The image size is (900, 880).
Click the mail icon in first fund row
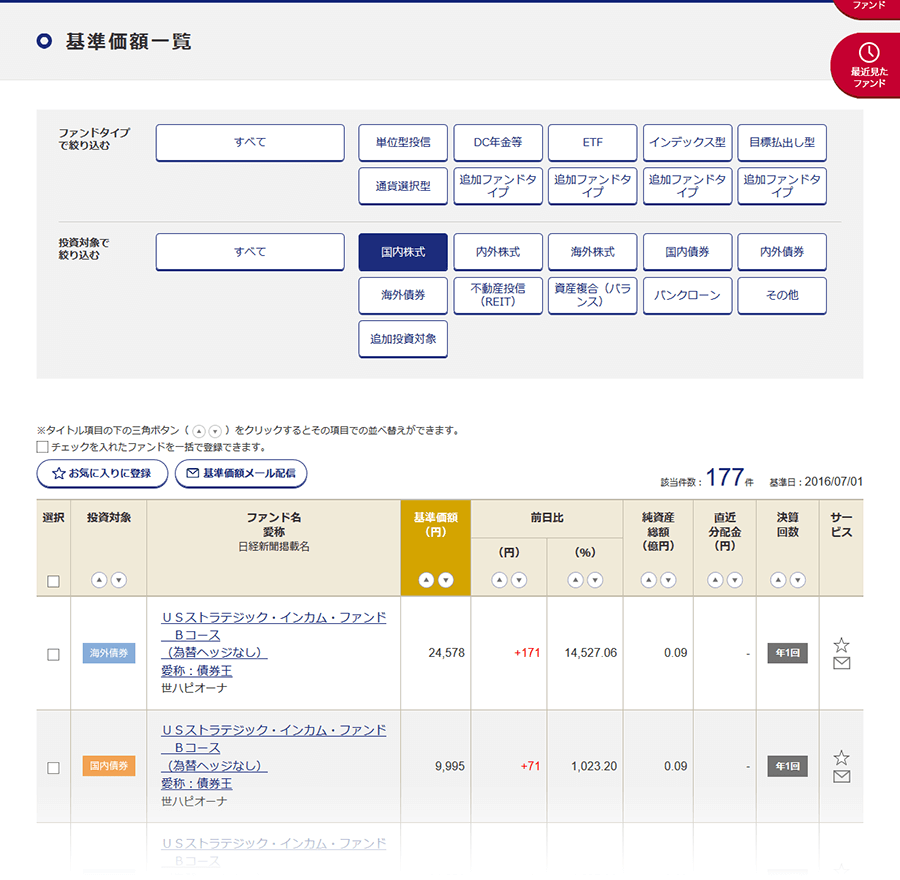(841, 663)
